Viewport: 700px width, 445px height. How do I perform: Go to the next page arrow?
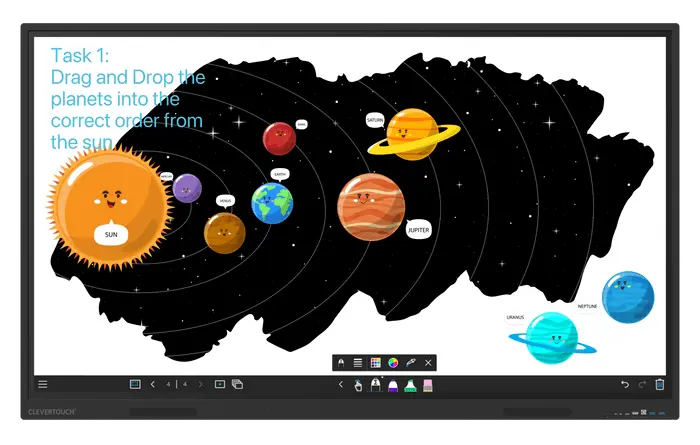pos(200,384)
